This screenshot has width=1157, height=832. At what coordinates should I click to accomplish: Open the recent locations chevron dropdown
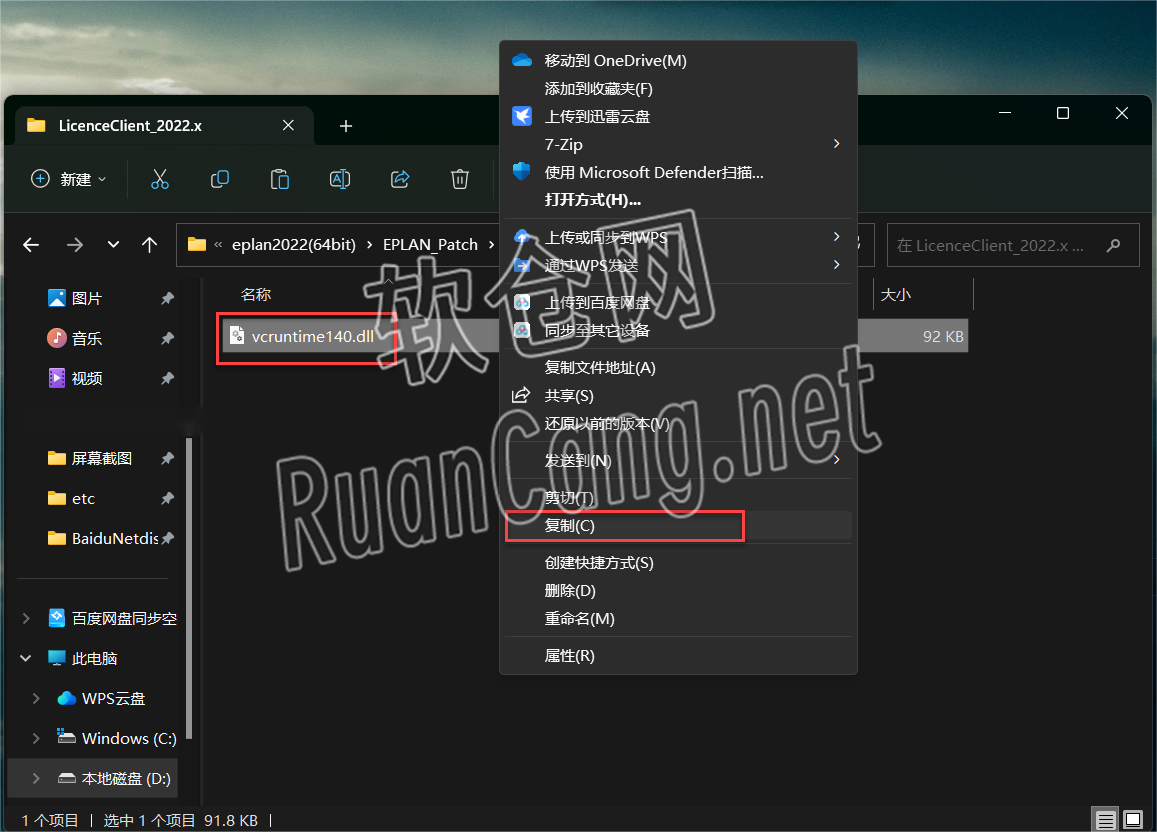coord(112,244)
